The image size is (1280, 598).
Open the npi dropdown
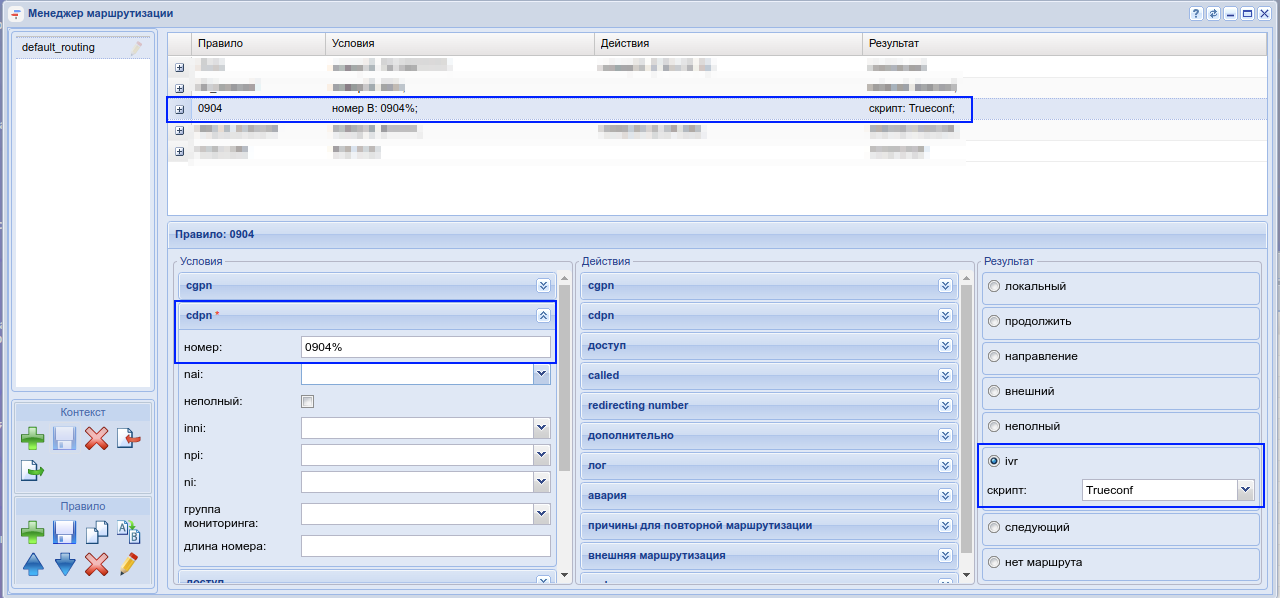(x=542, y=454)
